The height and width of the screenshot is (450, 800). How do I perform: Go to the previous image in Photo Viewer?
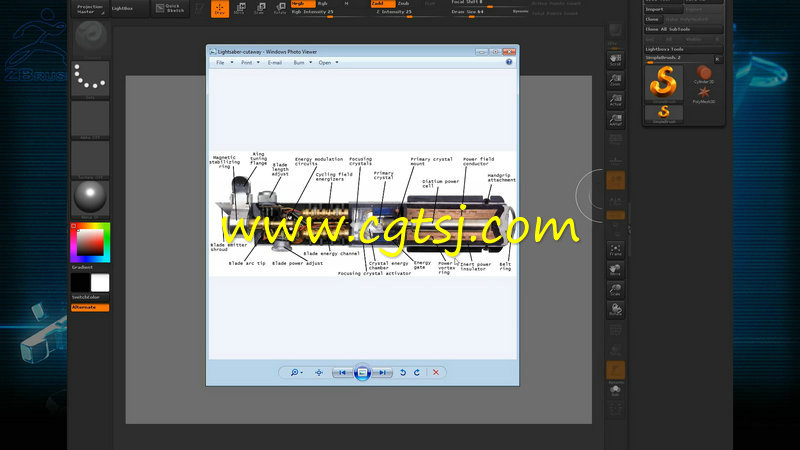click(x=342, y=372)
